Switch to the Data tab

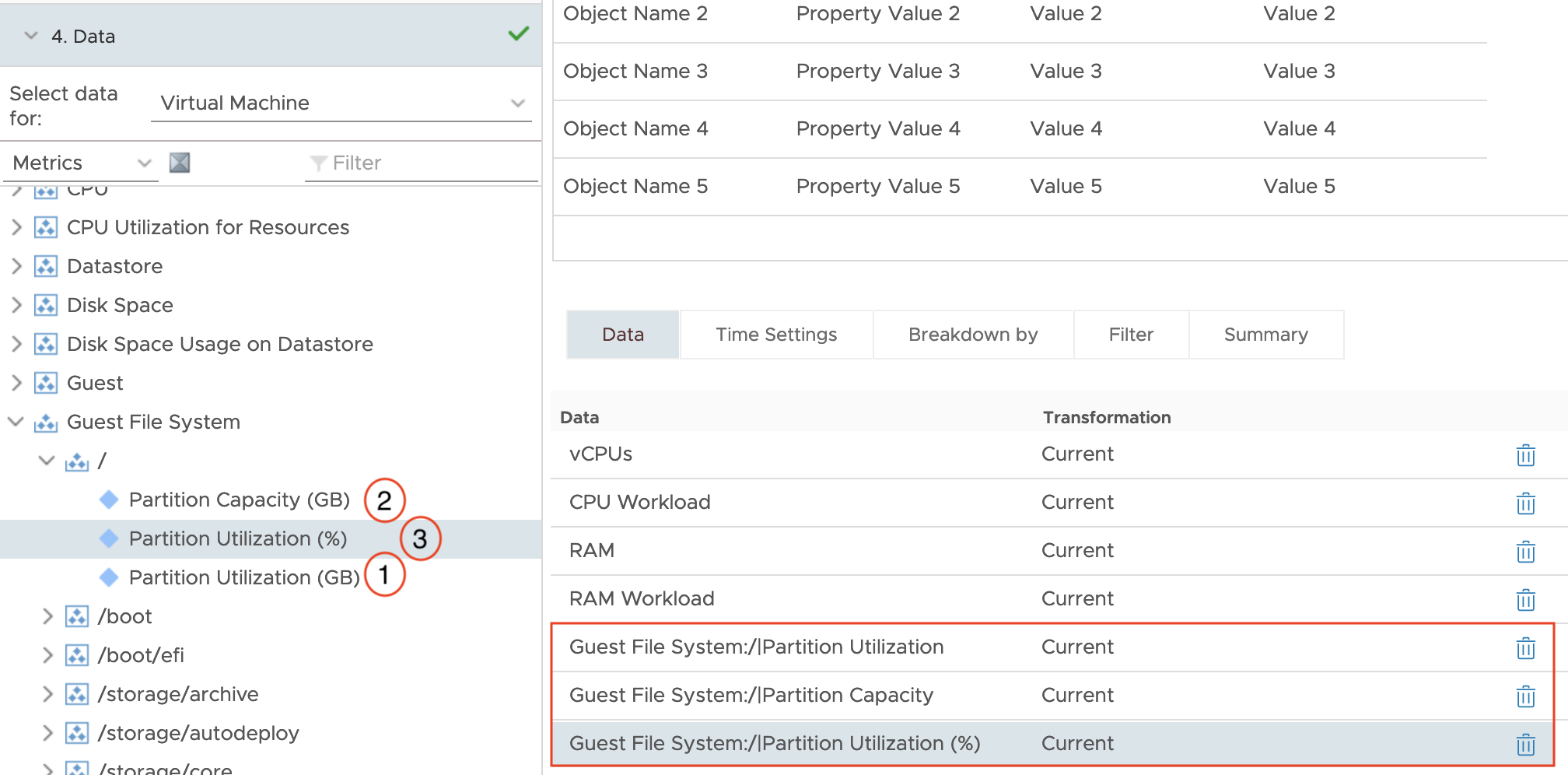pyautogui.click(x=623, y=335)
